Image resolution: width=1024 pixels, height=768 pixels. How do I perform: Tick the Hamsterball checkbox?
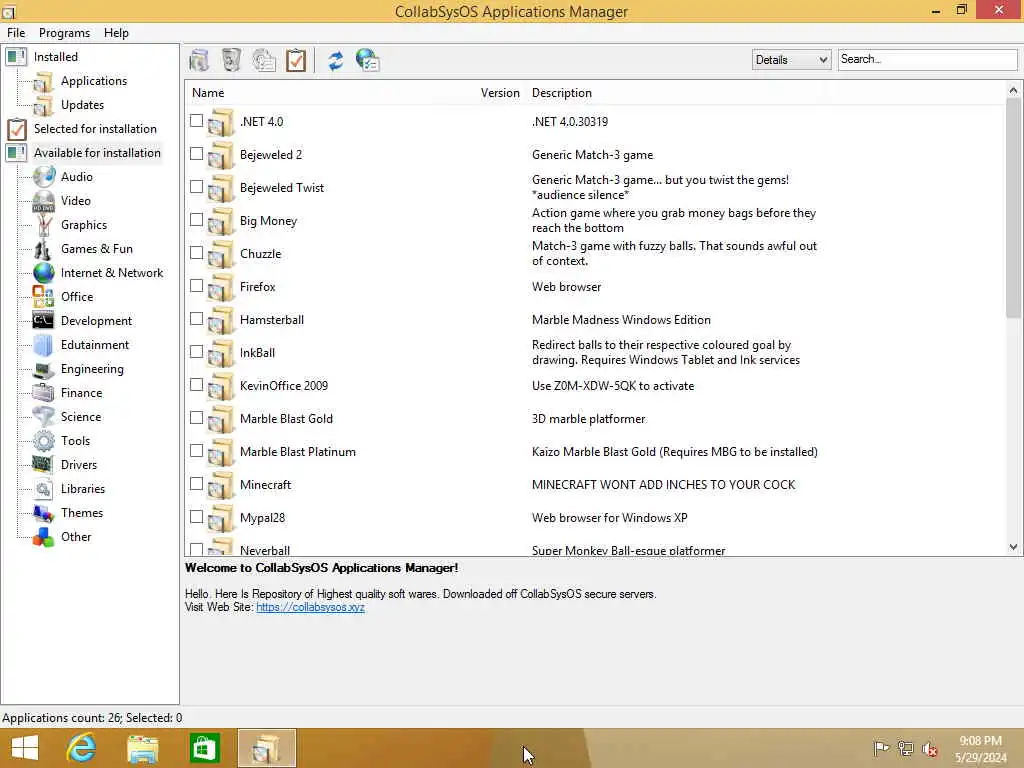[197, 318]
